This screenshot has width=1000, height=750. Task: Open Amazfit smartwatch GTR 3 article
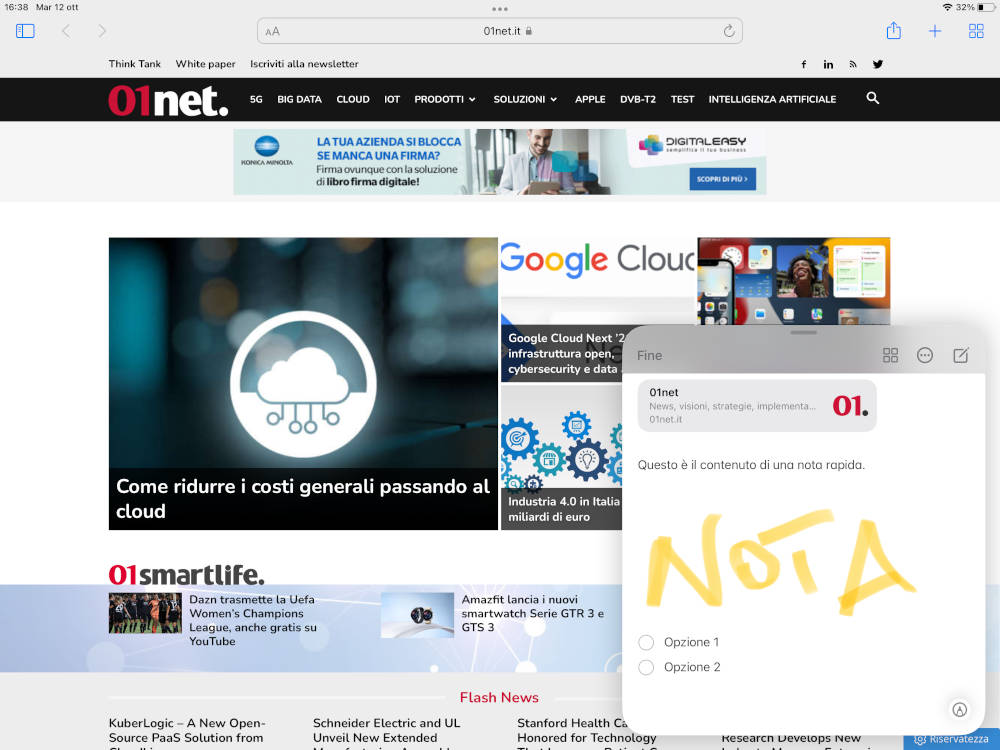[532, 614]
